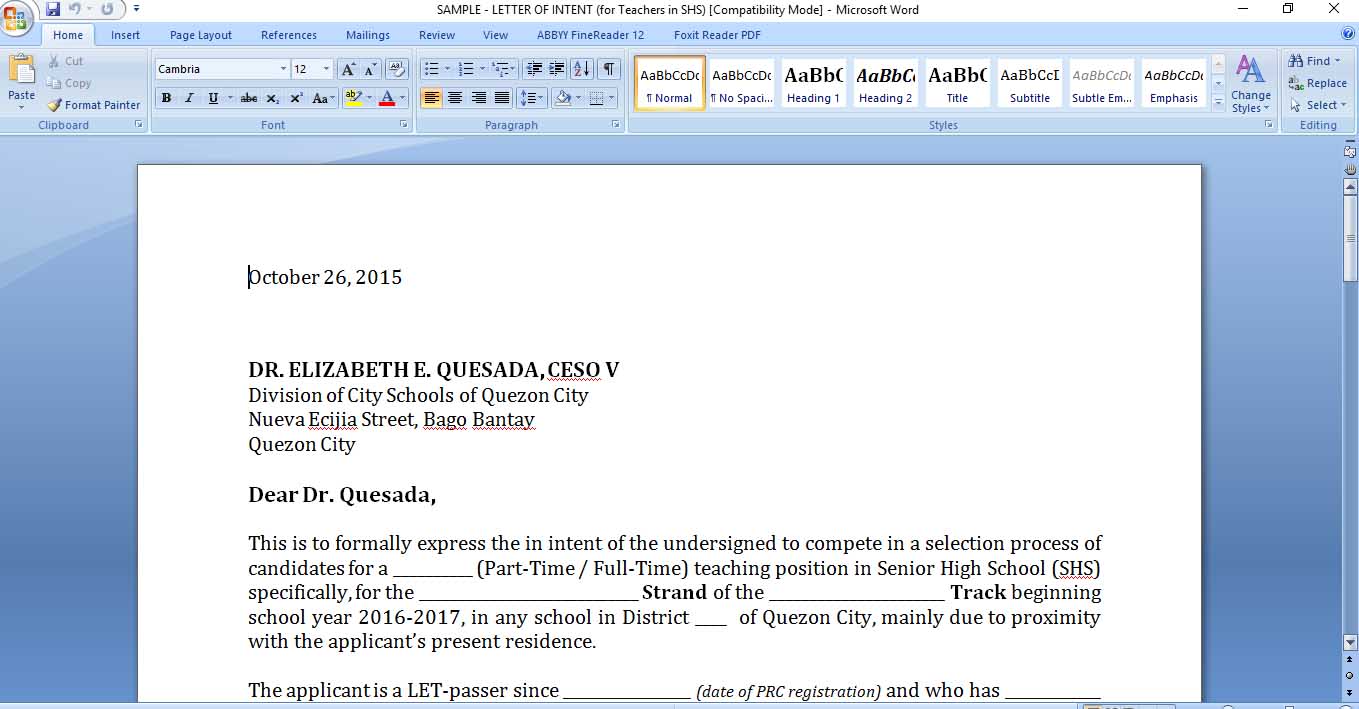
Task: Open the Office button menu
Action: (17, 17)
